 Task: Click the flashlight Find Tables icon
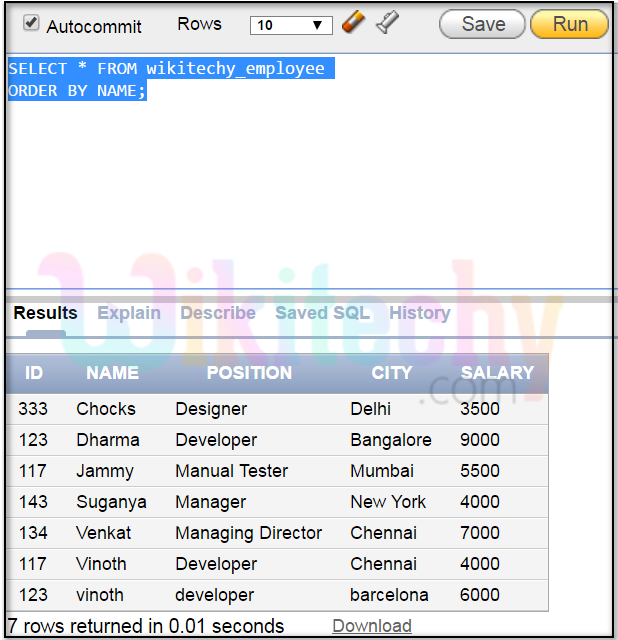387,22
